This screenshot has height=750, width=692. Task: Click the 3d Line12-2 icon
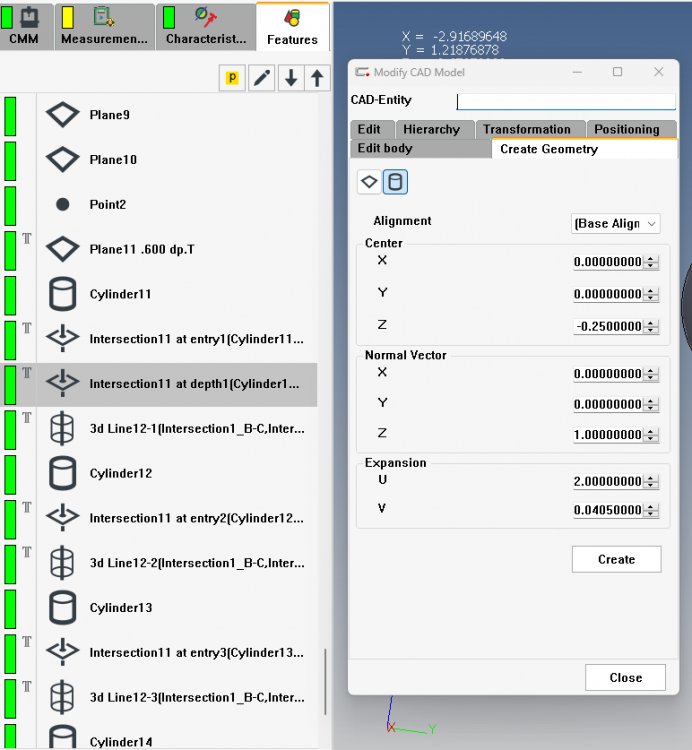(x=63, y=563)
